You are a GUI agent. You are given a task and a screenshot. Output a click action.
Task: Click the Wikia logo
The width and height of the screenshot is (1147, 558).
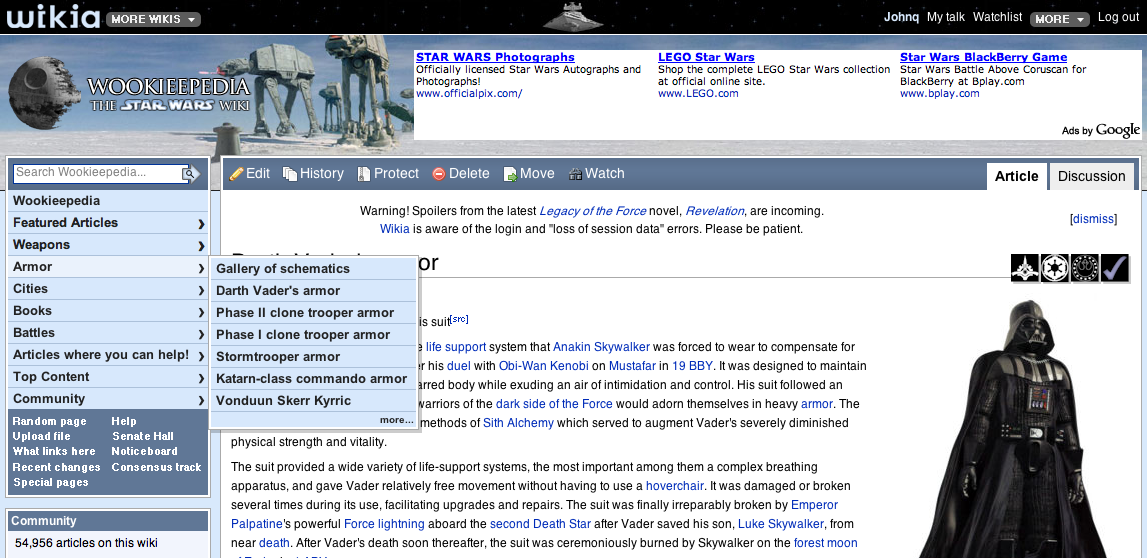coord(53,16)
